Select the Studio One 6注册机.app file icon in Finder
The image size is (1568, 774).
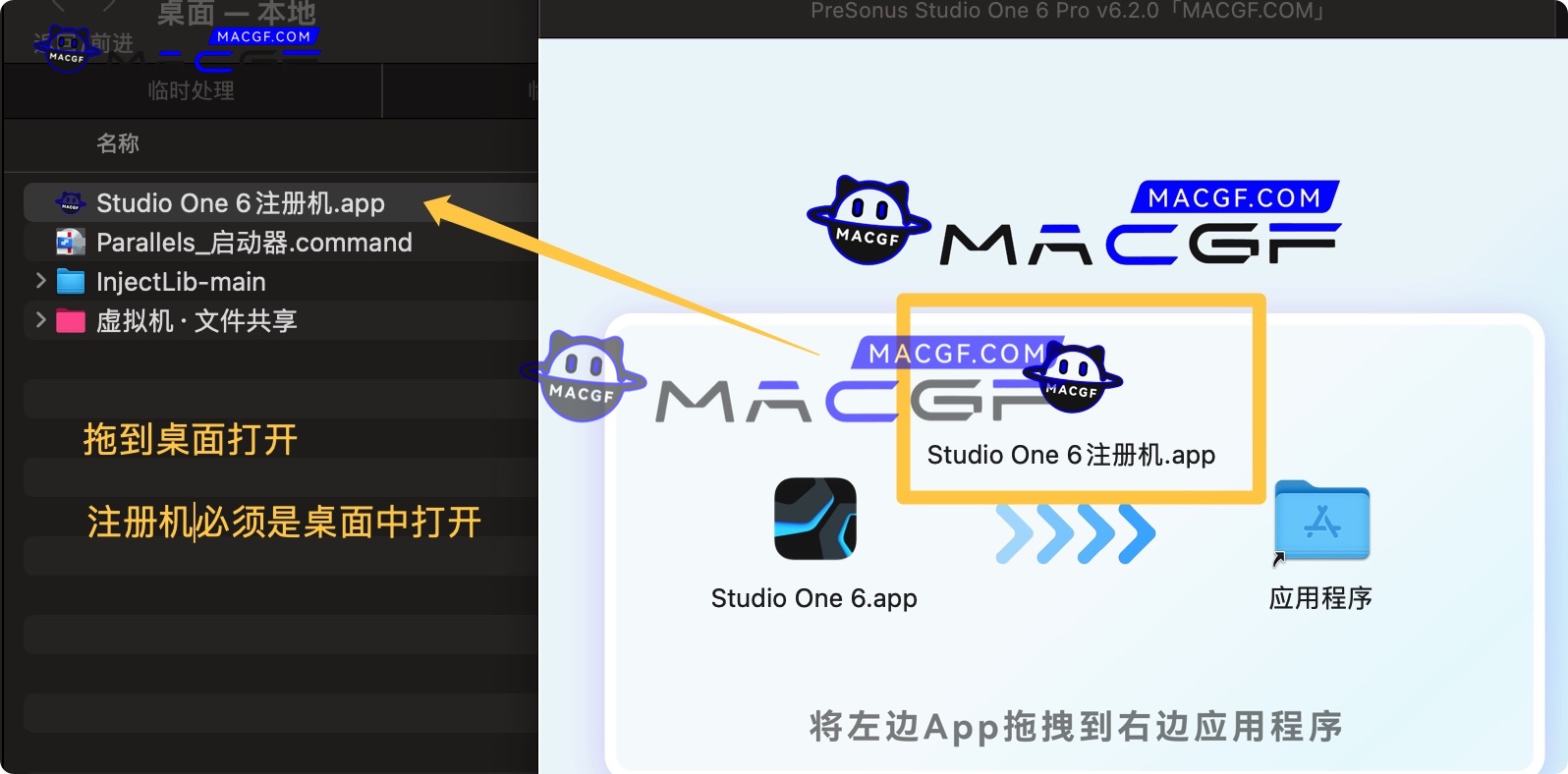[70, 203]
